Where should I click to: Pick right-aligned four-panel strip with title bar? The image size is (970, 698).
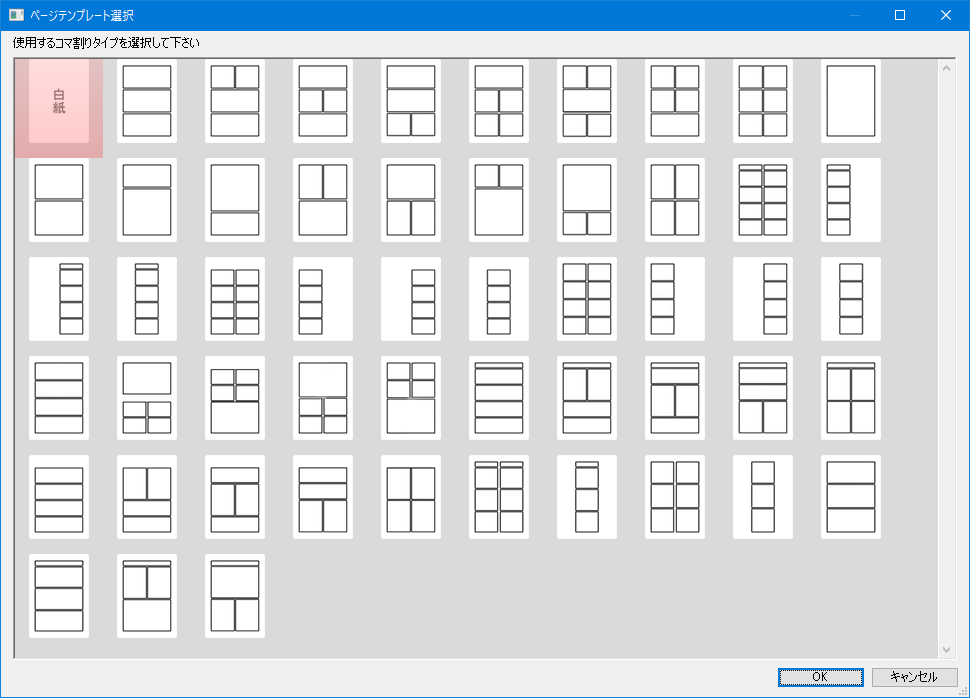[x=59, y=299]
